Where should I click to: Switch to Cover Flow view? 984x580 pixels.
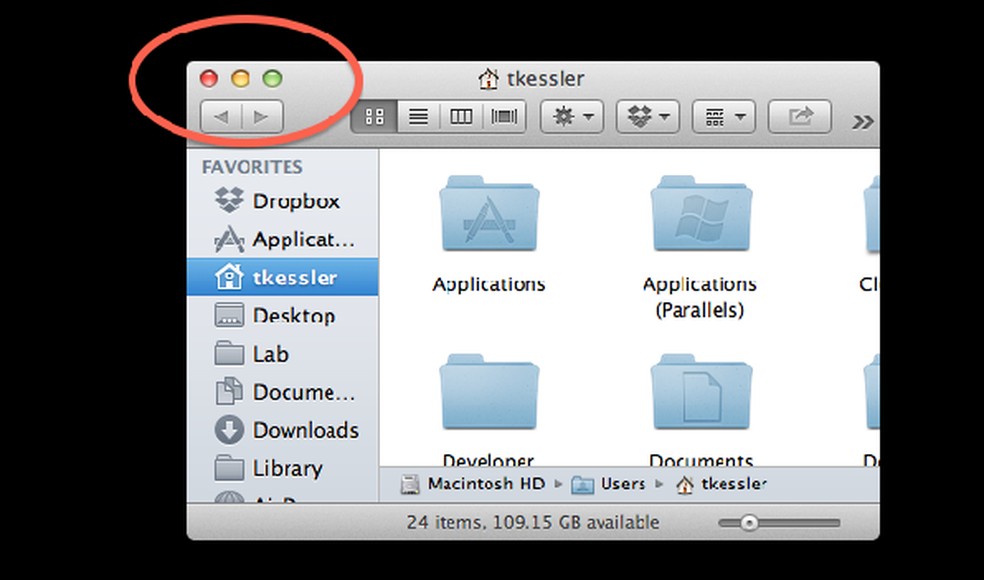pyautogui.click(x=505, y=117)
